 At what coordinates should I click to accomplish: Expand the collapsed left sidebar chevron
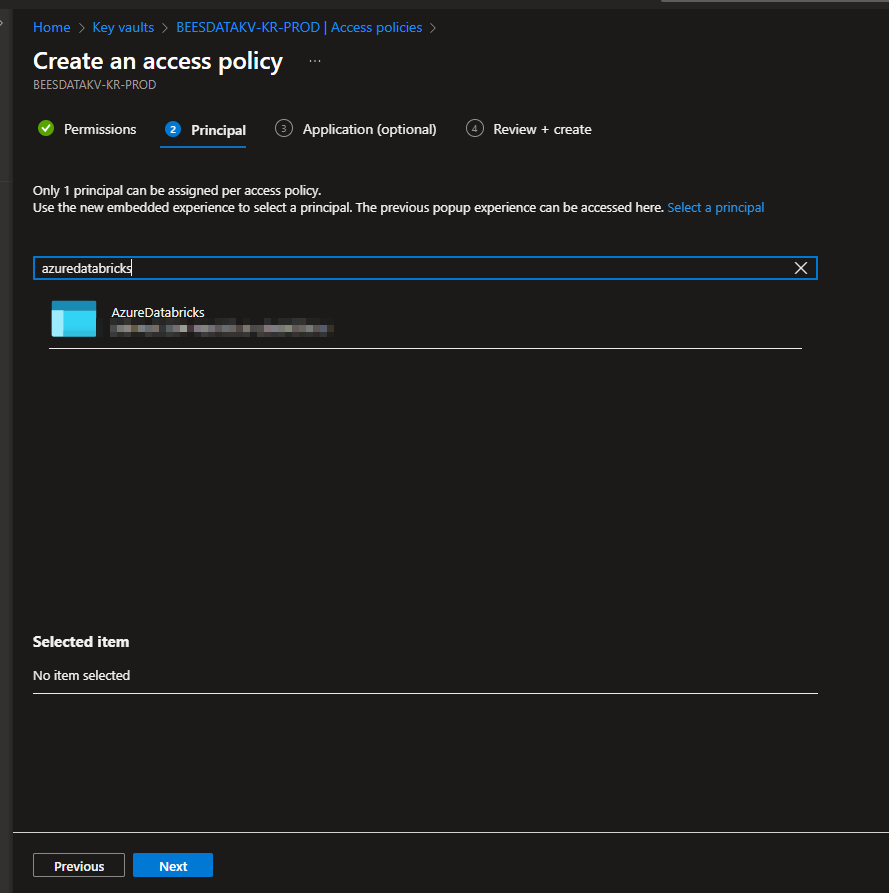pyautogui.click(x=2, y=23)
